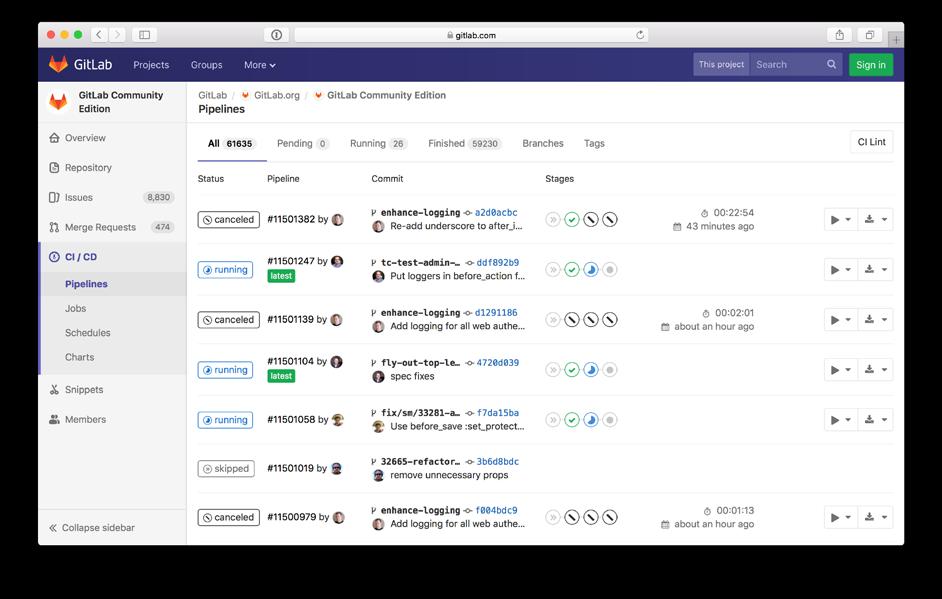Open manual actions dropdown for pipeline #11501104
Viewport: 942px width, 599px height.
click(840, 369)
